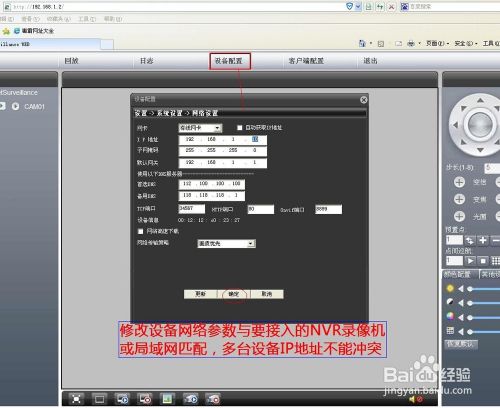Click the stop recording camera icon
This screenshot has height=408, width=500.
(213, 399)
